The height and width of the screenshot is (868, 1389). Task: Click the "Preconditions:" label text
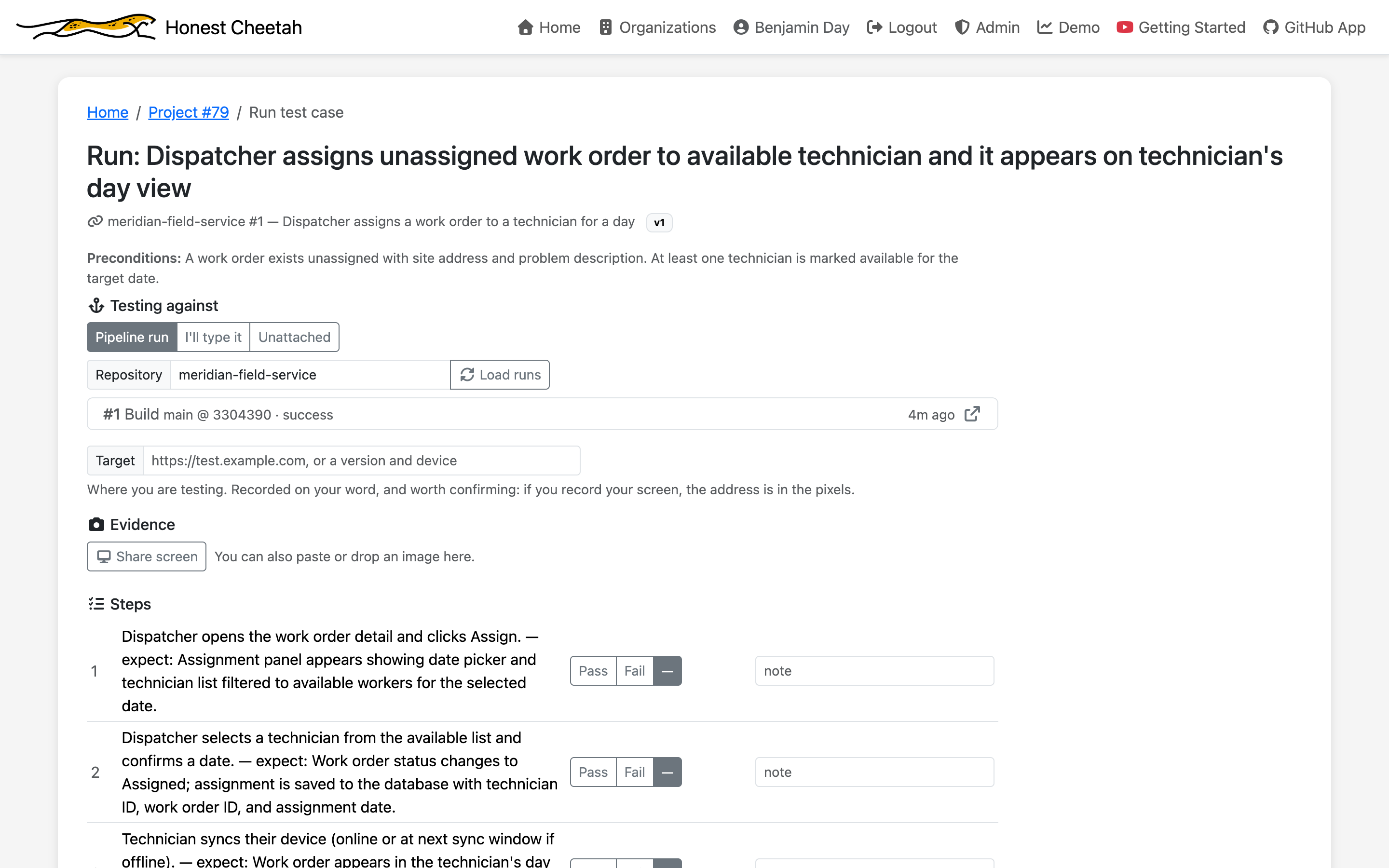(134, 258)
